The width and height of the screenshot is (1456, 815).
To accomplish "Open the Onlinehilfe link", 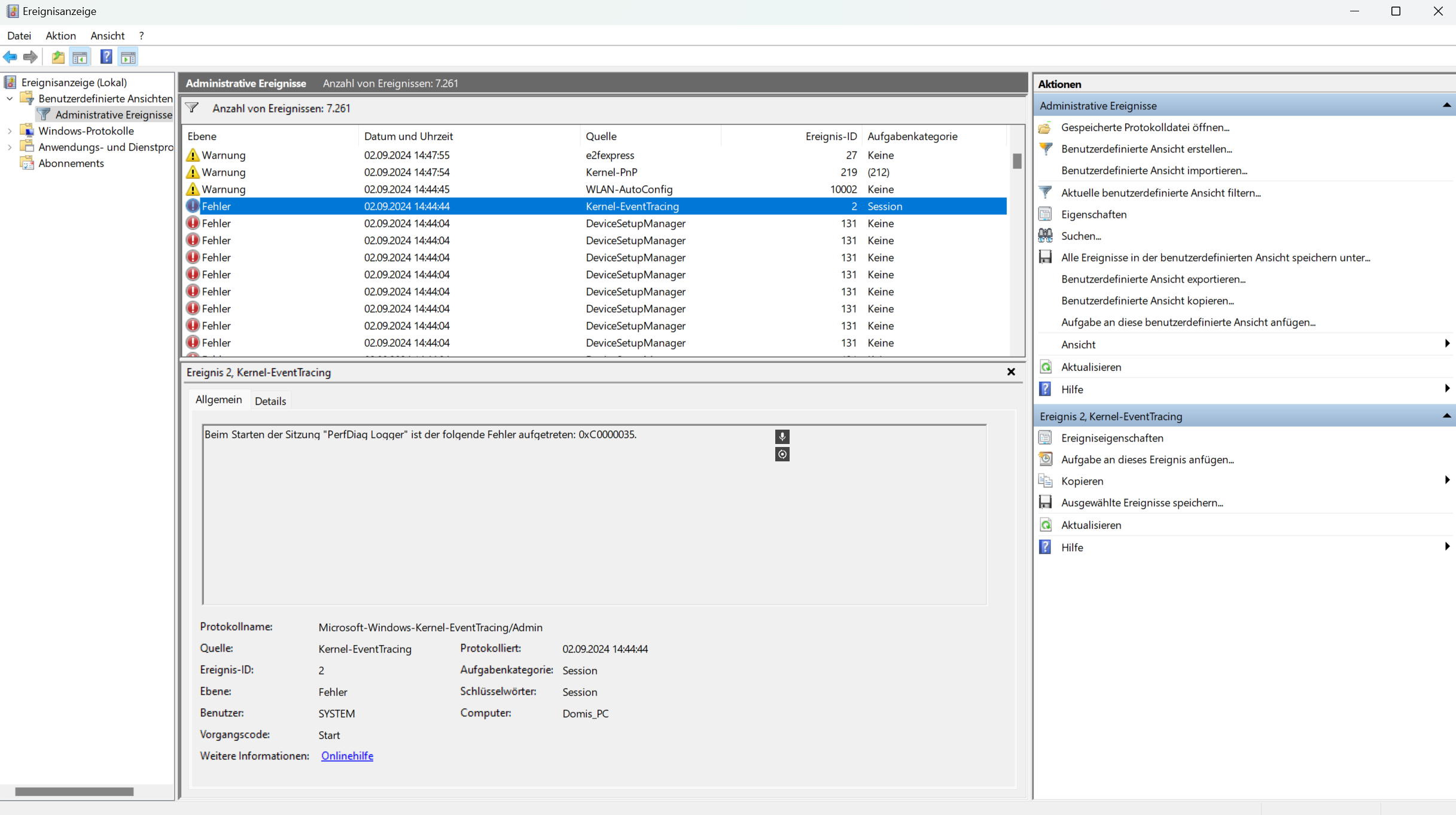I will point(347,756).
